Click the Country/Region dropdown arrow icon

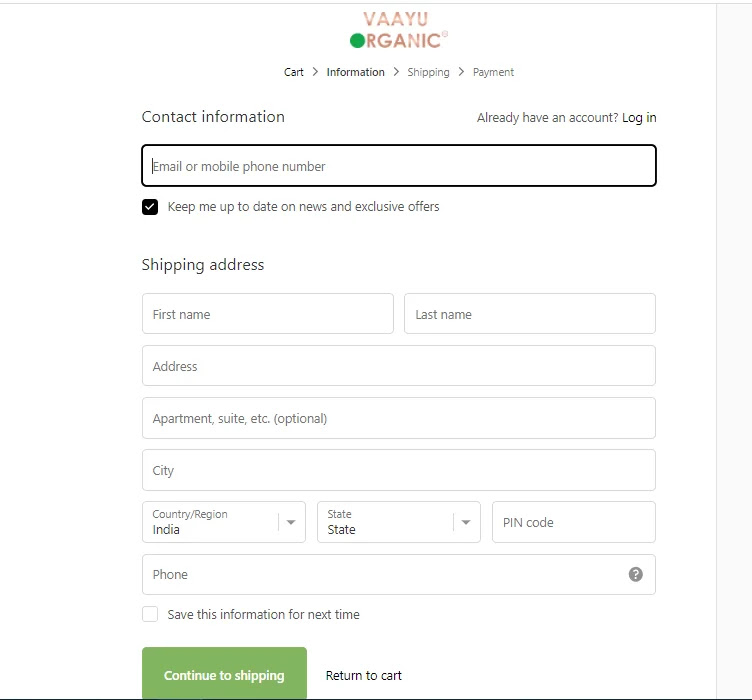click(291, 522)
